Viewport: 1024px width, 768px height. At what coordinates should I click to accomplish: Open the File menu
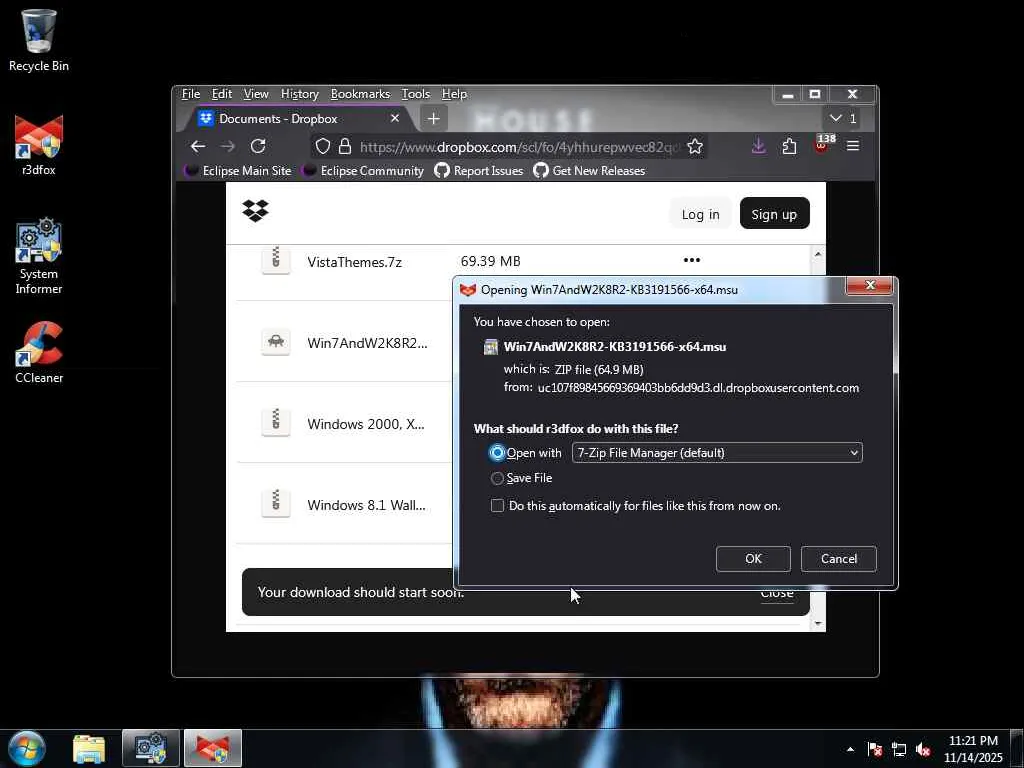(x=191, y=94)
